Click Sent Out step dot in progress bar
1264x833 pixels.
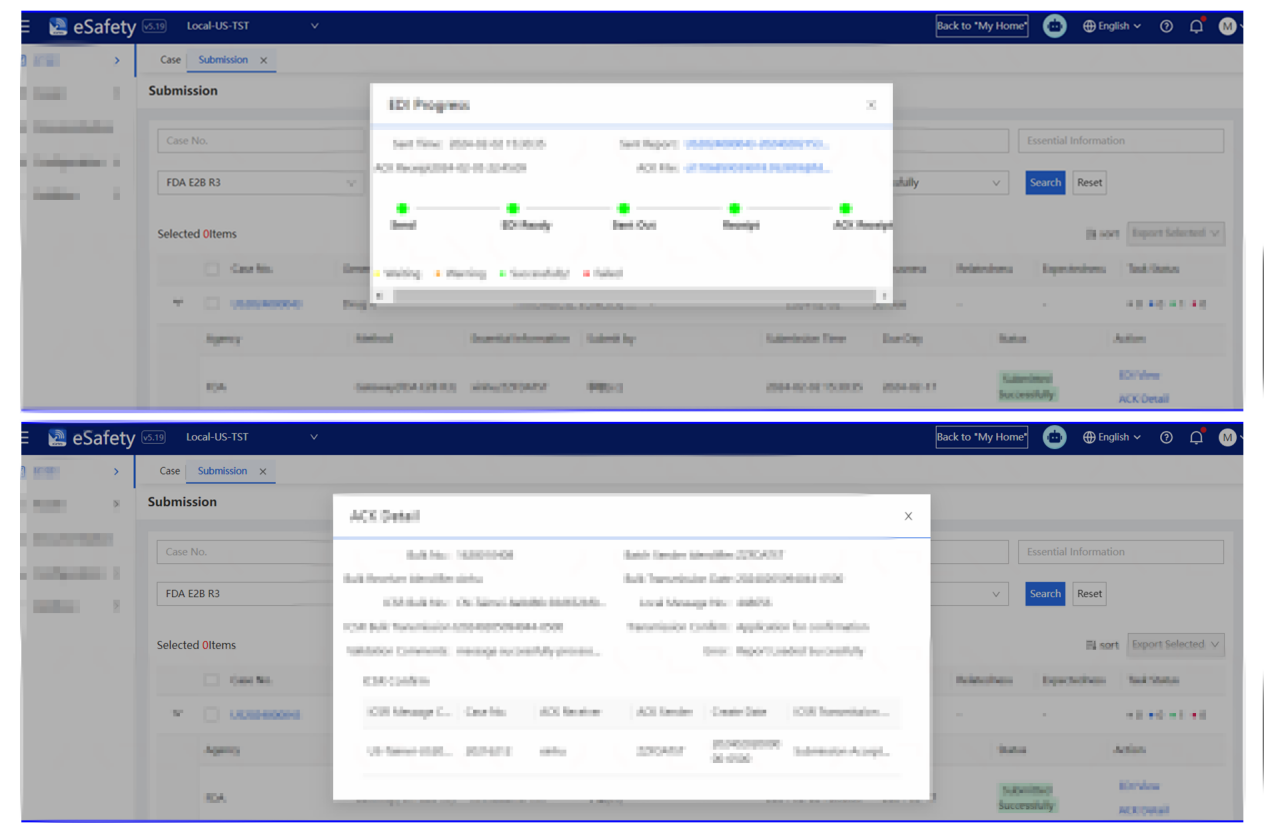click(x=624, y=208)
